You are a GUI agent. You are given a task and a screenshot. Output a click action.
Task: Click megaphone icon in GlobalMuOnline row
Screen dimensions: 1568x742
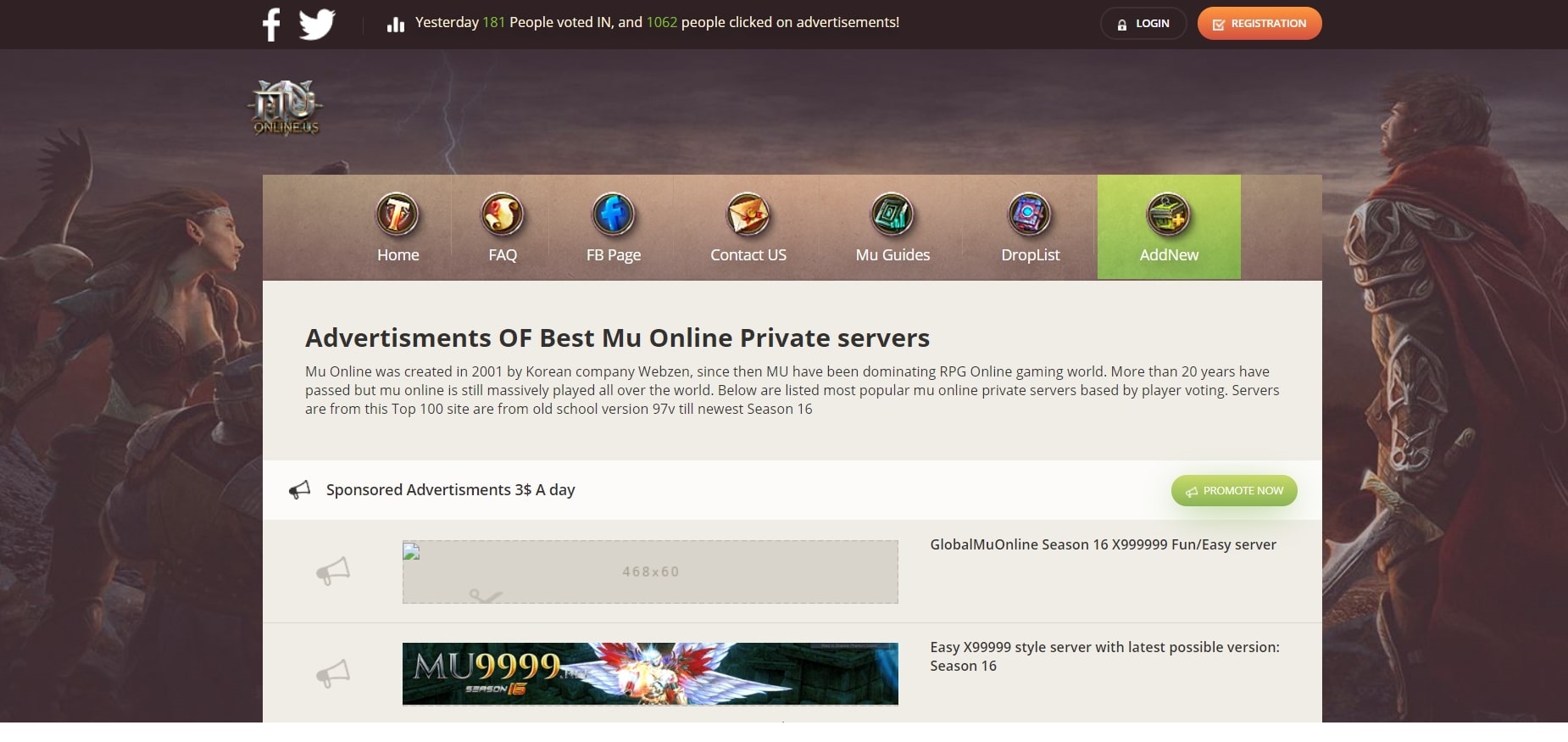coord(333,571)
